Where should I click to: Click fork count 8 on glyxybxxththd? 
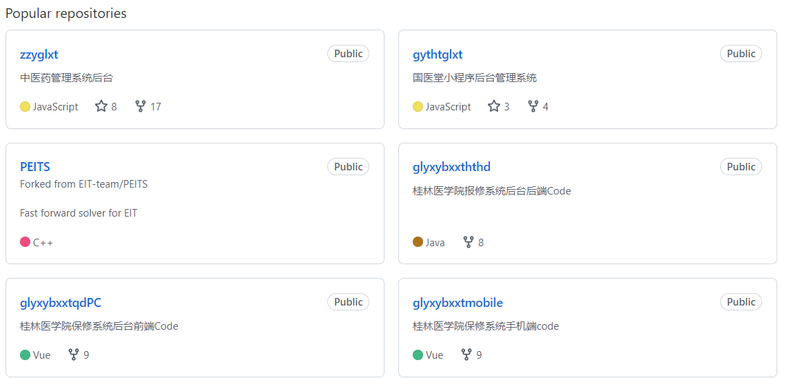pyautogui.click(x=481, y=242)
